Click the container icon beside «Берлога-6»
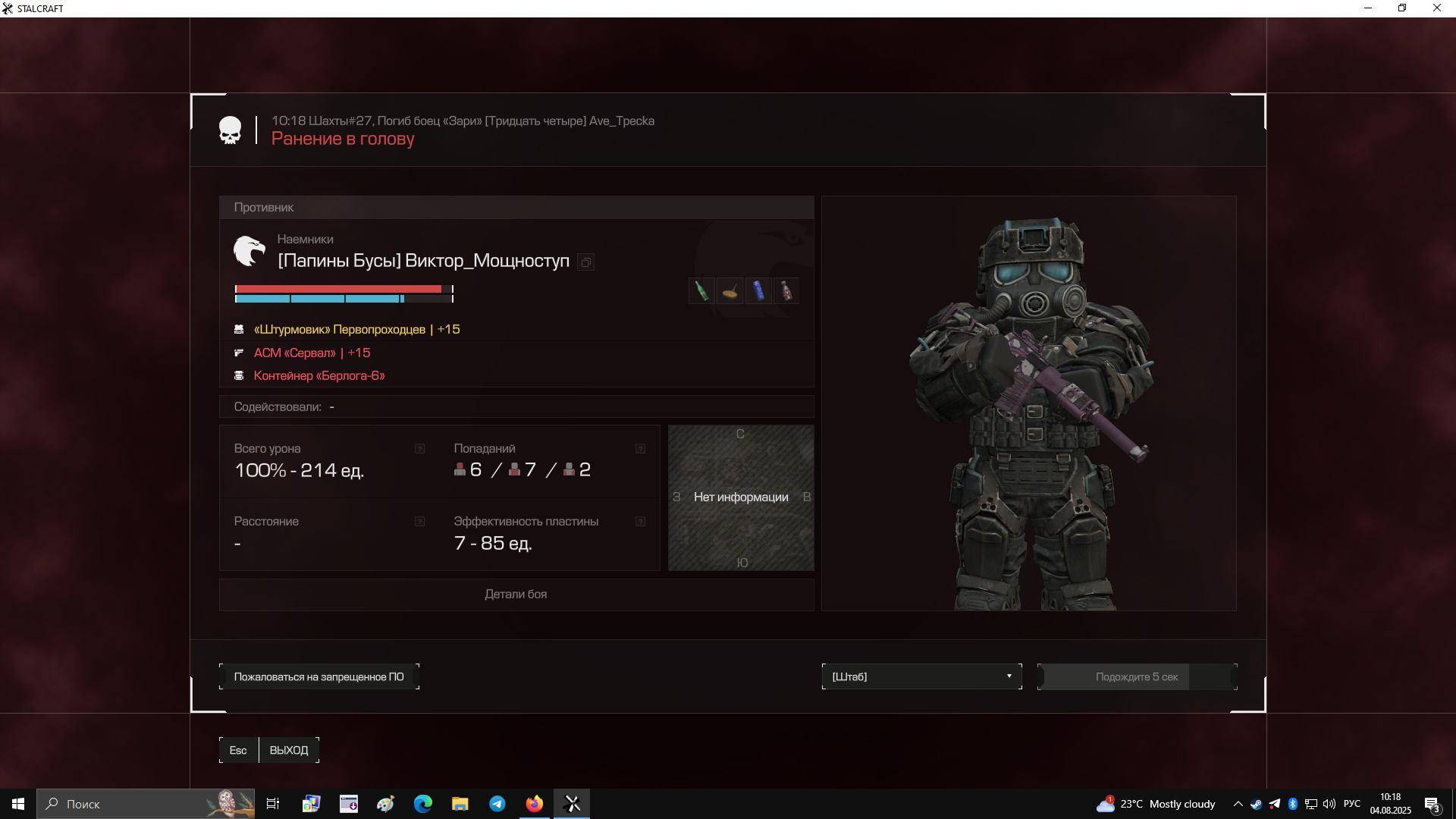Screen dimensions: 1456x819 pyautogui.click(x=239, y=375)
